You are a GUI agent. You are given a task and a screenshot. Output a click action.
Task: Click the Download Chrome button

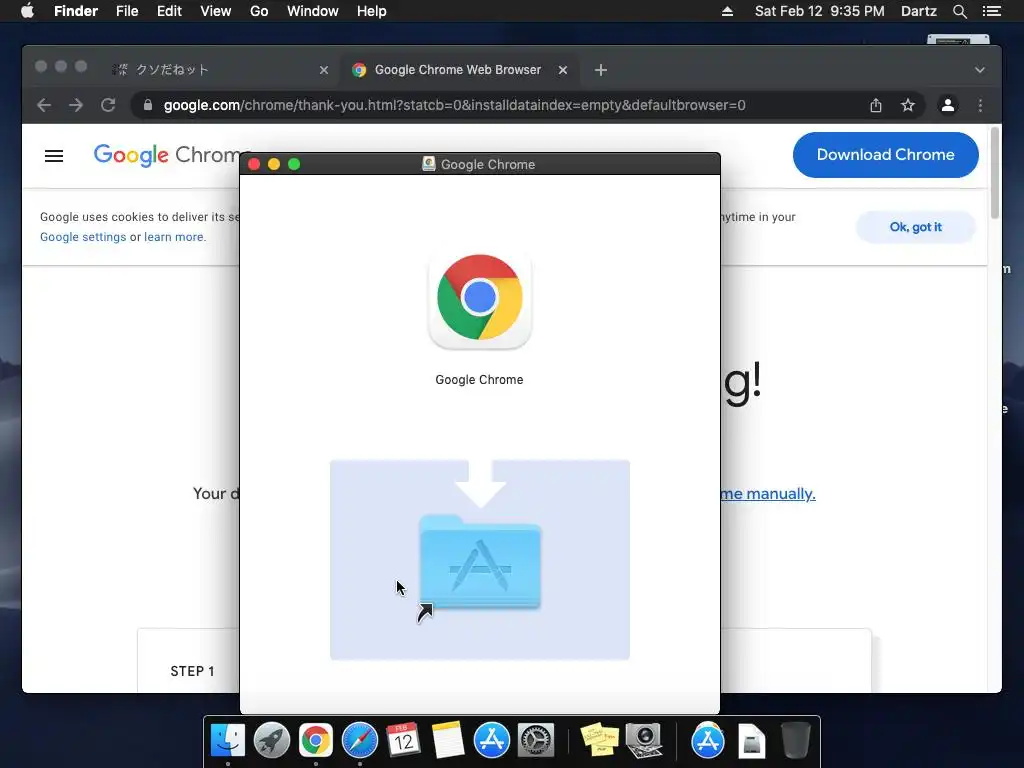pyautogui.click(x=886, y=155)
